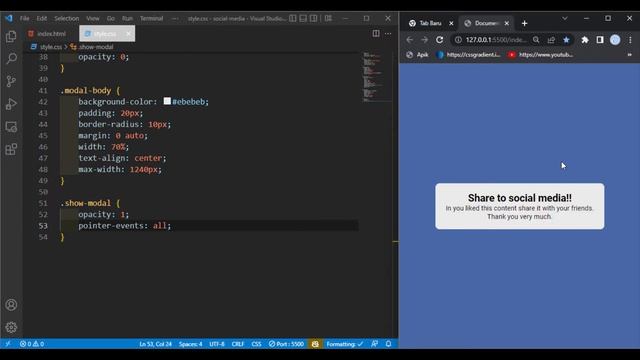Change line ending via CRLF item
This screenshot has height=360, width=640.
click(238, 344)
